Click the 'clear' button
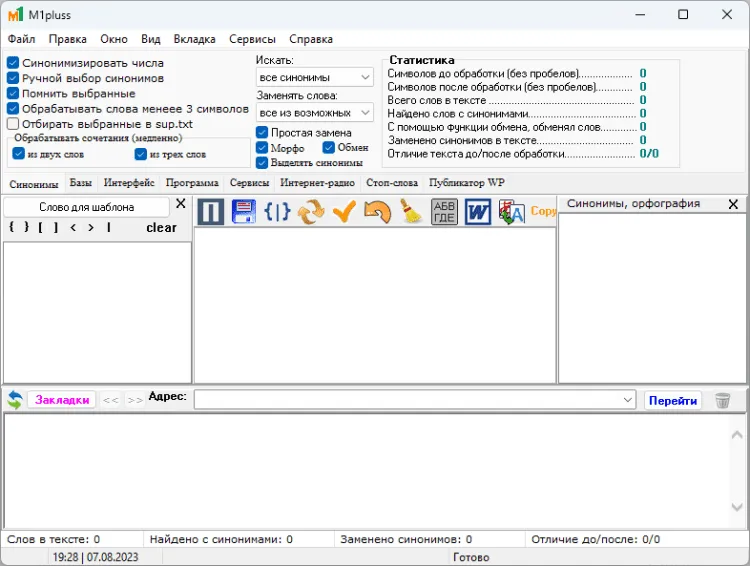Viewport: 750px width, 566px height. tap(161, 227)
